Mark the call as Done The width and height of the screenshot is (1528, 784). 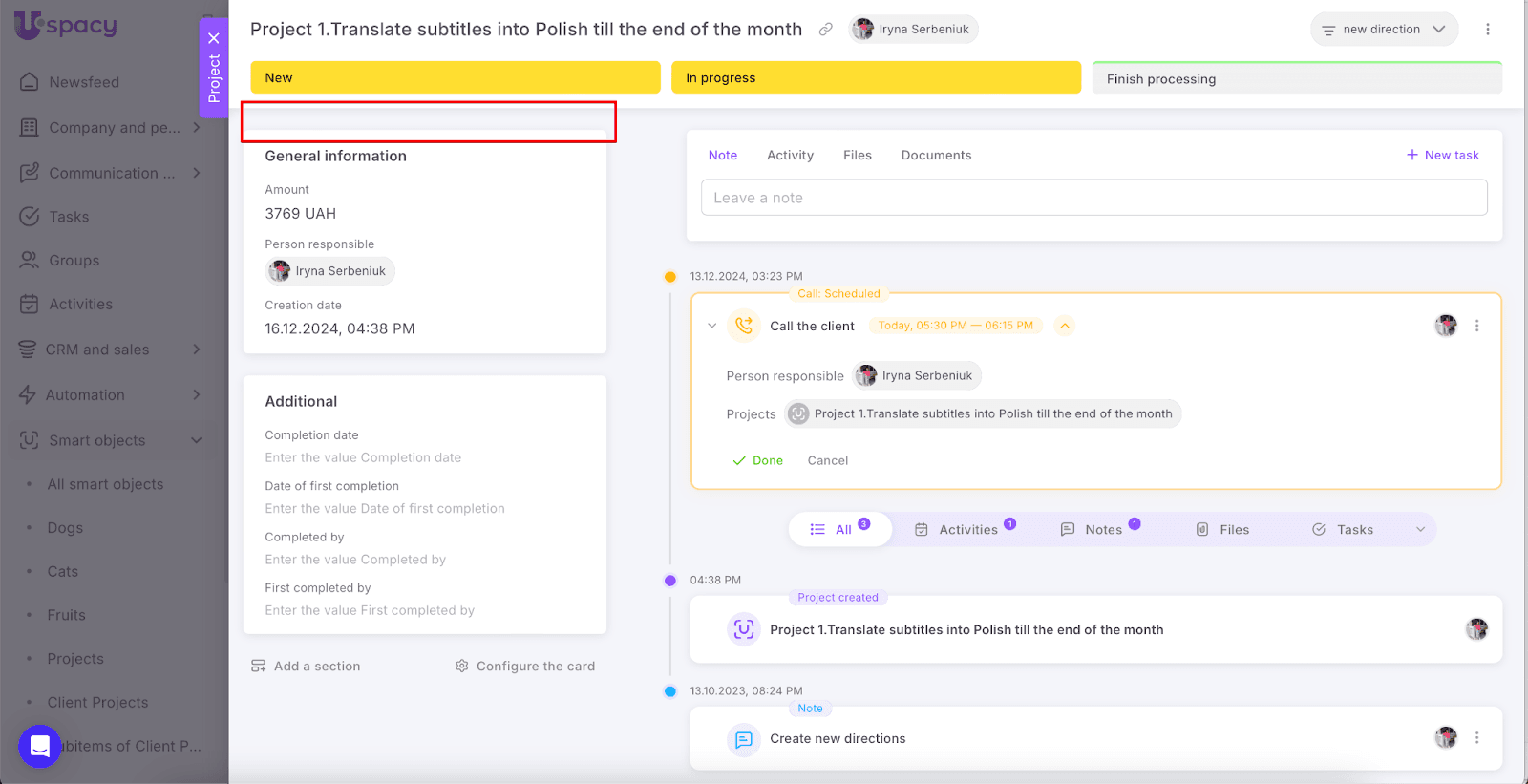pos(758,460)
